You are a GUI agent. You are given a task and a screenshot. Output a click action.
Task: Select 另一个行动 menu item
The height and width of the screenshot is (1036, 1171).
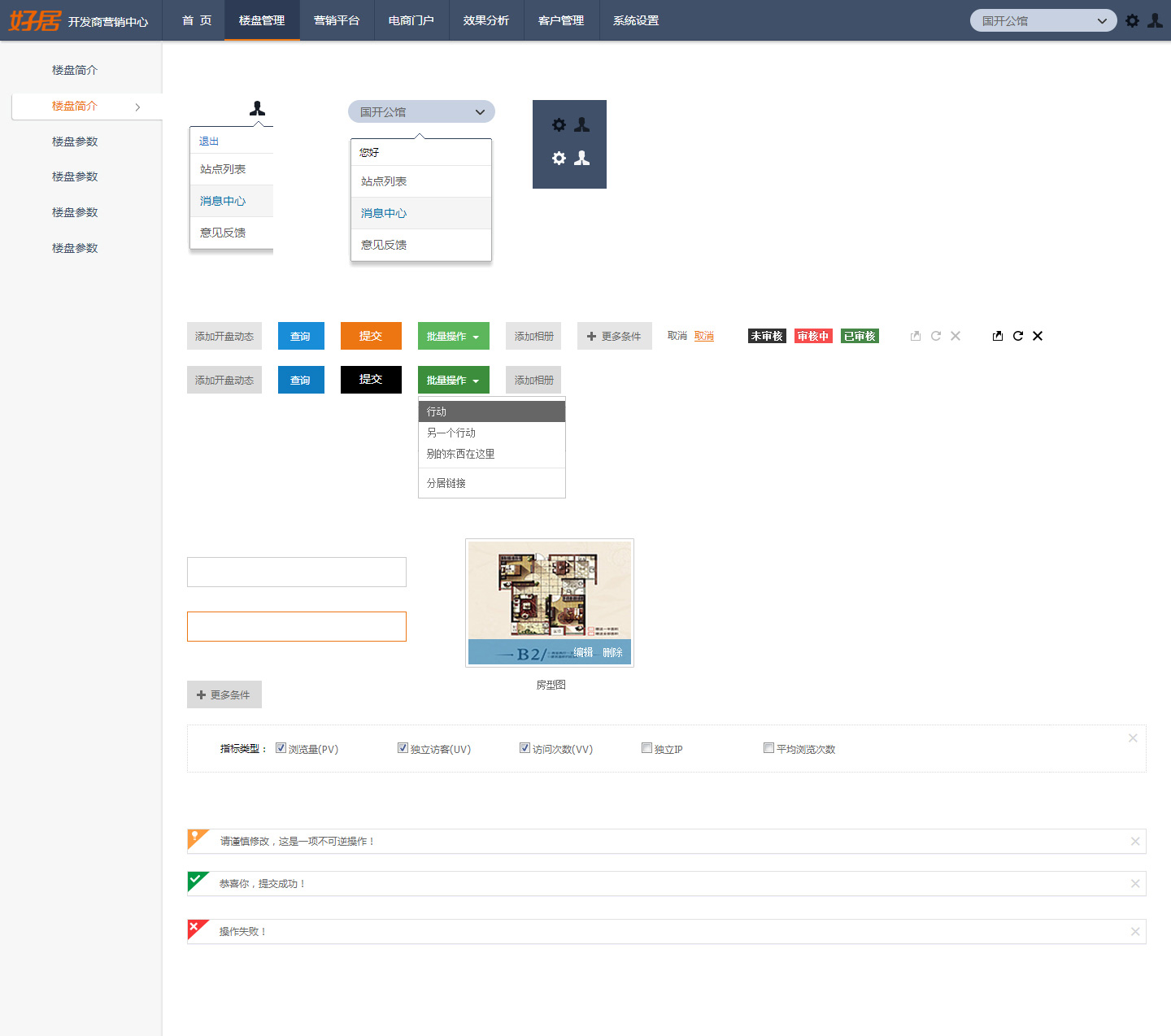coord(492,433)
